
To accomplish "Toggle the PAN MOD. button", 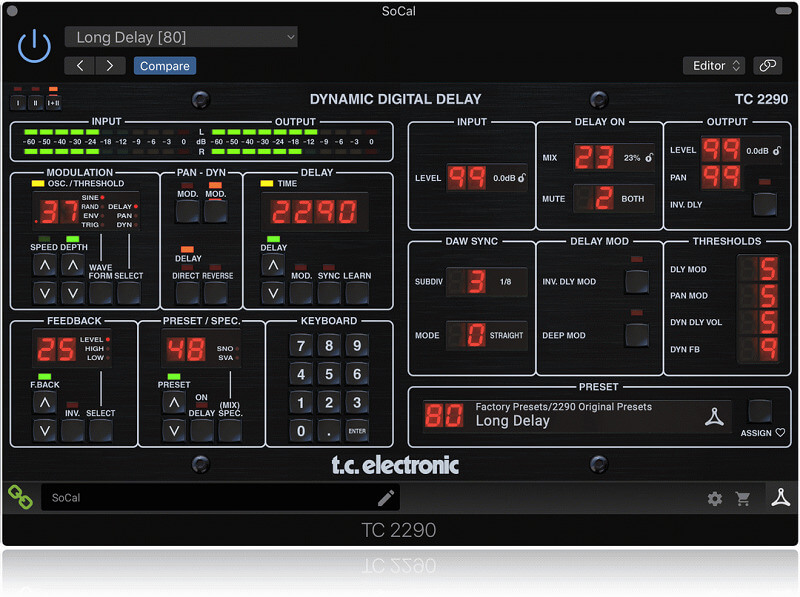I will (x=187, y=212).
